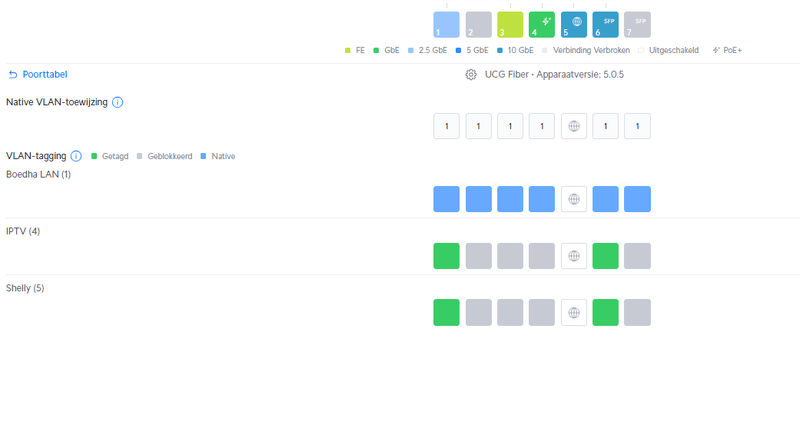Open native VLAN box for port 6

(606, 126)
